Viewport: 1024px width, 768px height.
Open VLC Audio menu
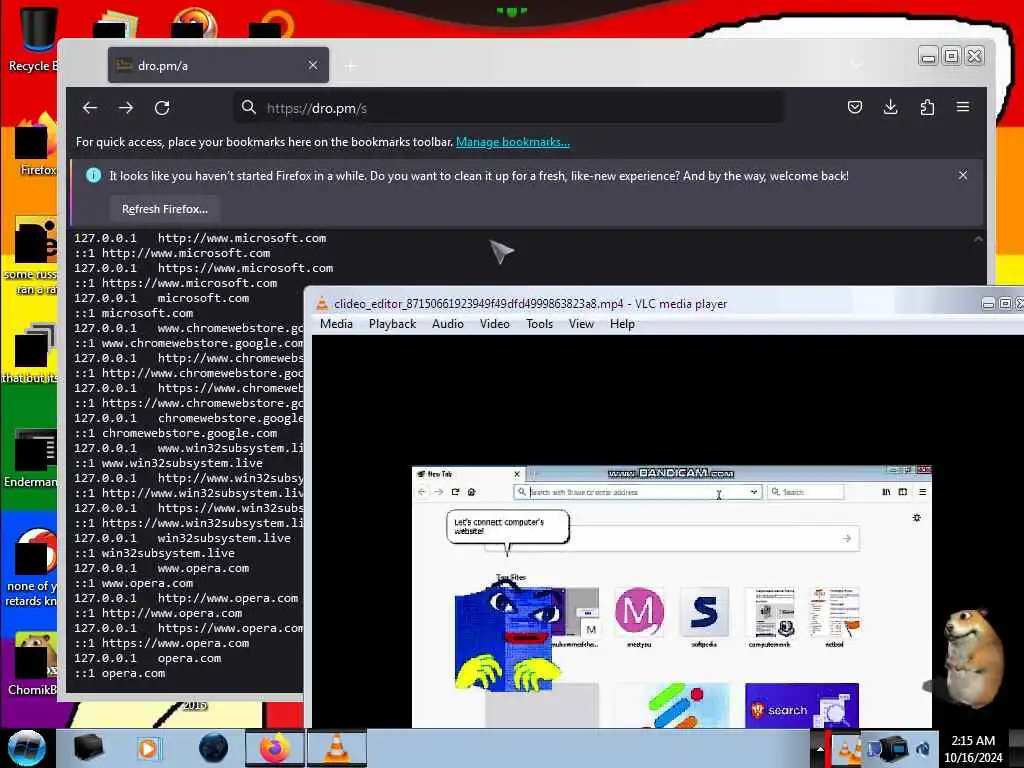click(447, 324)
